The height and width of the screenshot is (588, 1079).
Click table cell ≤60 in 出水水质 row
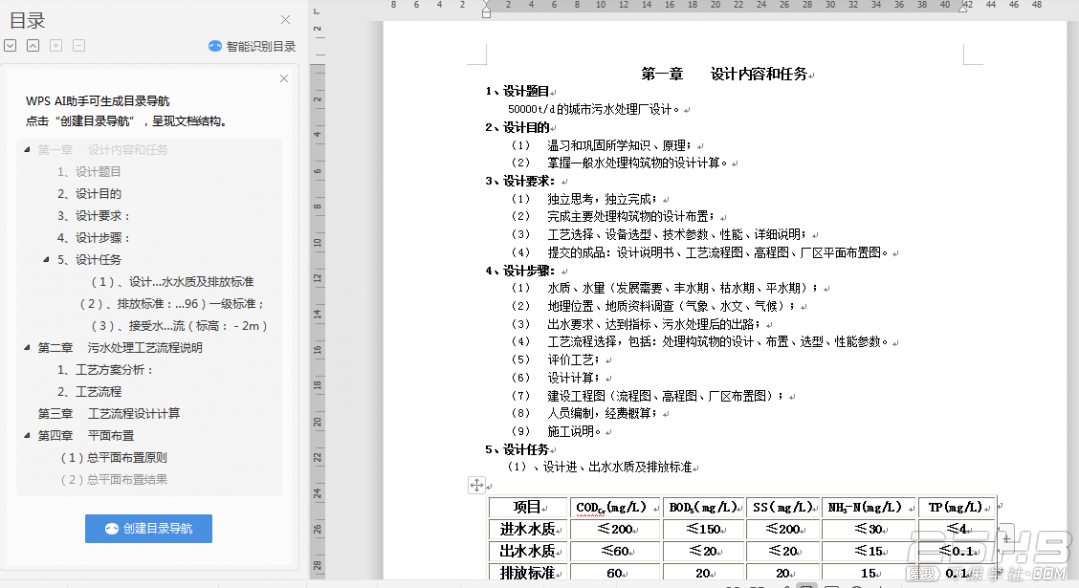(615, 551)
